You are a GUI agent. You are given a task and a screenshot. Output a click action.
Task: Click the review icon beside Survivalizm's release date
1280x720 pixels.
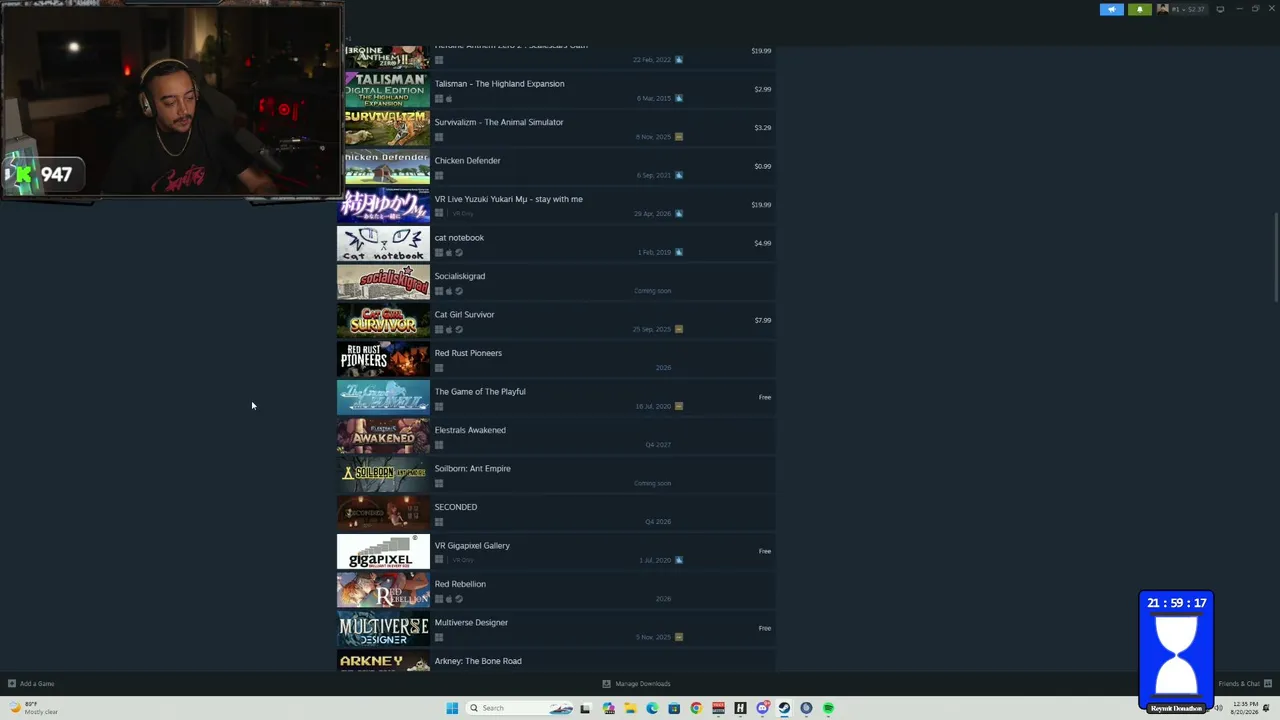coord(679,137)
